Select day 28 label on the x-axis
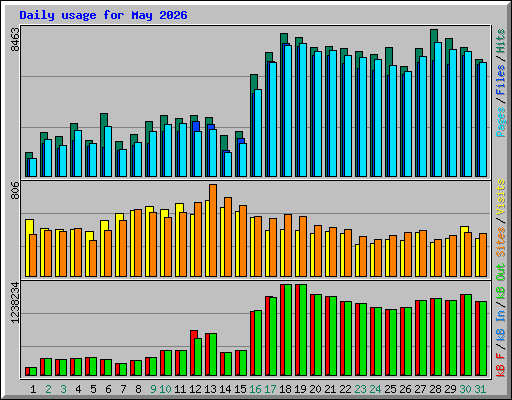The width and height of the screenshot is (512, 400). pos(435,389)
